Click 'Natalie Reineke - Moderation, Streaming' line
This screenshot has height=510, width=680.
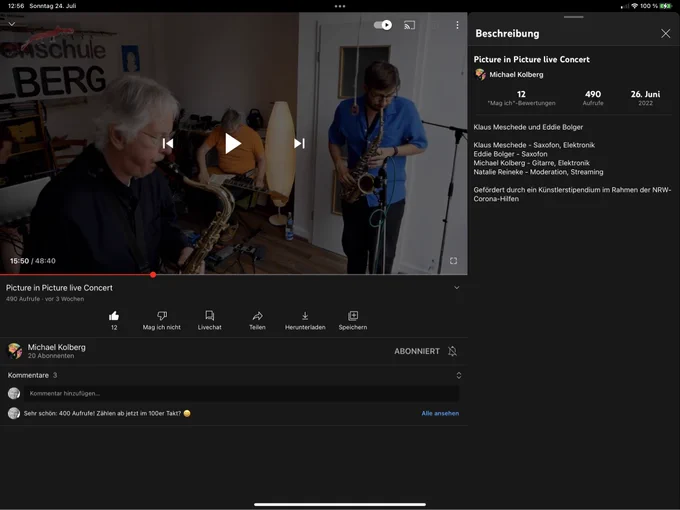tap(538, 172)
